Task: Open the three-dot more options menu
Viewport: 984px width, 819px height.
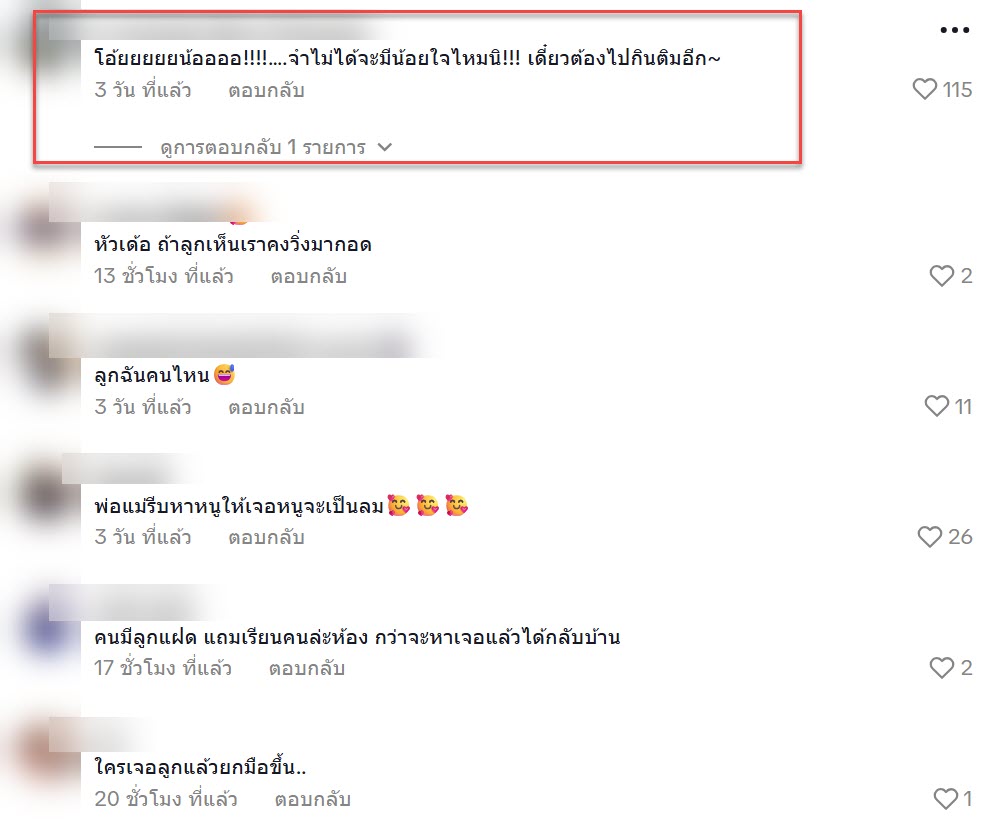Action: pos(955,29)
